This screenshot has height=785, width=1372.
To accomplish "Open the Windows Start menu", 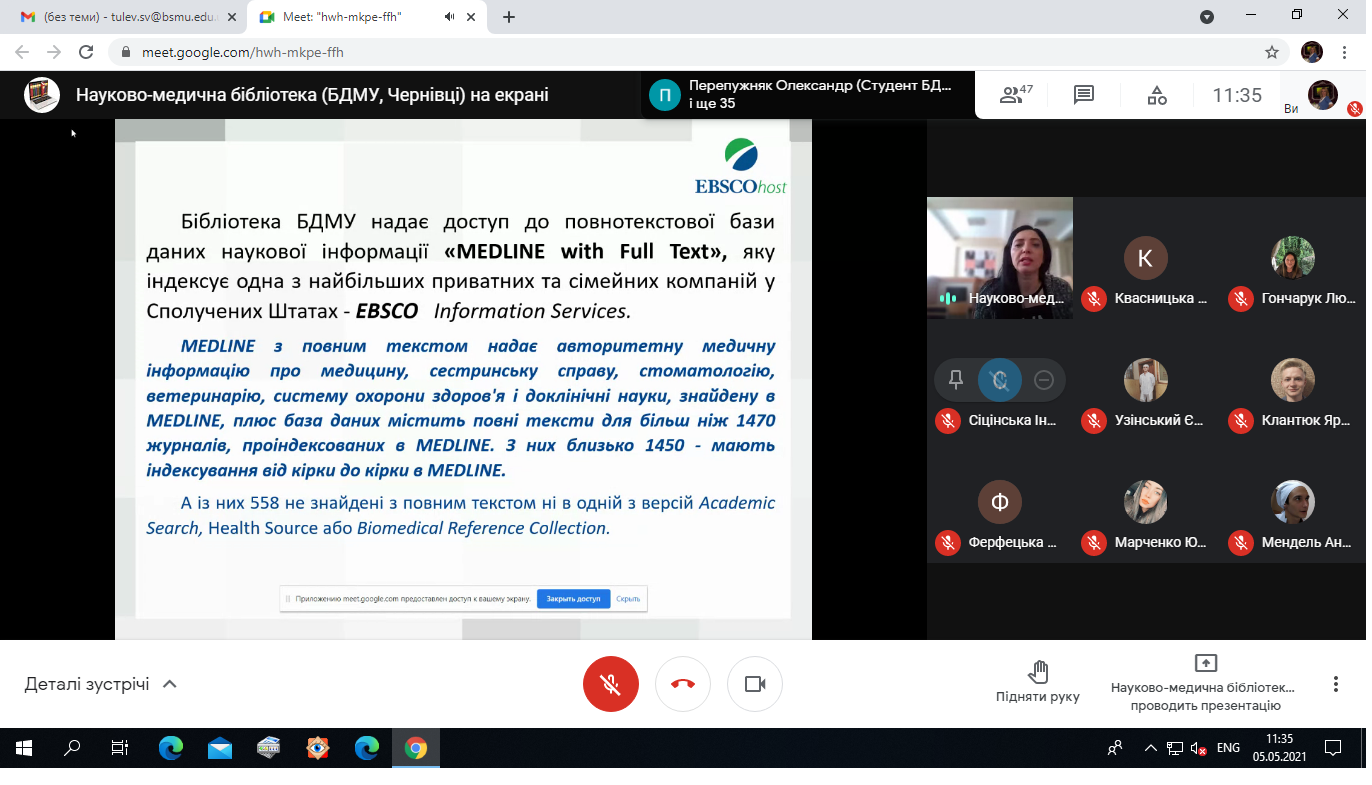I will (x=23, y=747).
